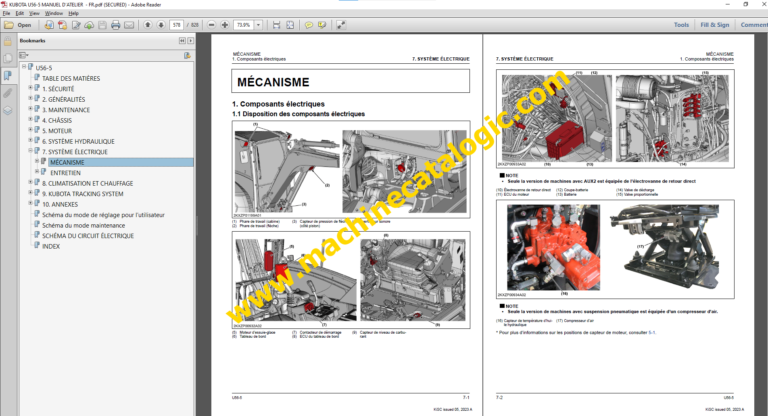Image resolution: width=768 pixels, height=416 pixels.
Task: Select the MÉCANISME bookmark
Action: click(x=67, y=162)
